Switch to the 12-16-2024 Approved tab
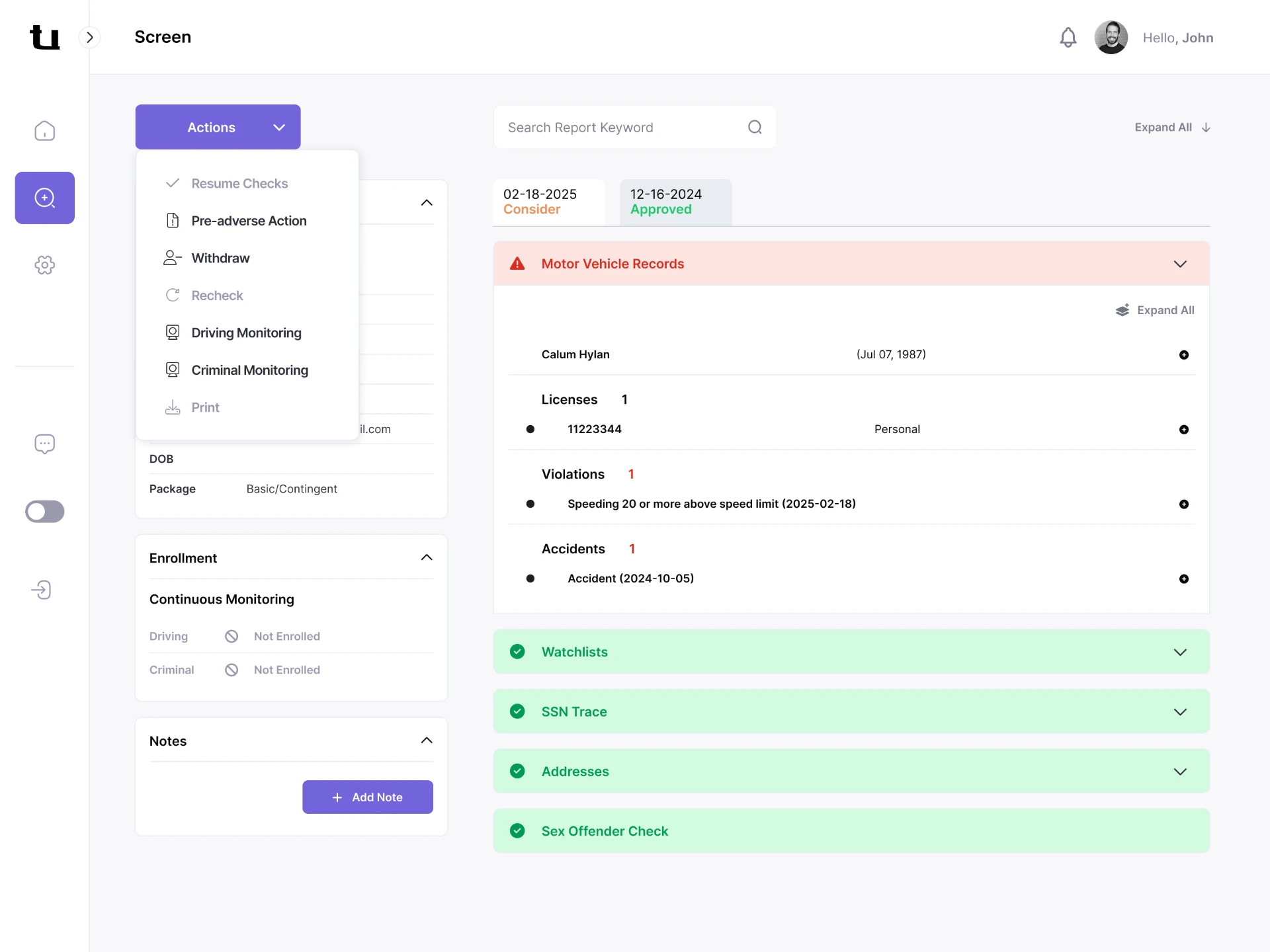The width and height of the screenshot is (1270, 952). click(x=676, y=202)
